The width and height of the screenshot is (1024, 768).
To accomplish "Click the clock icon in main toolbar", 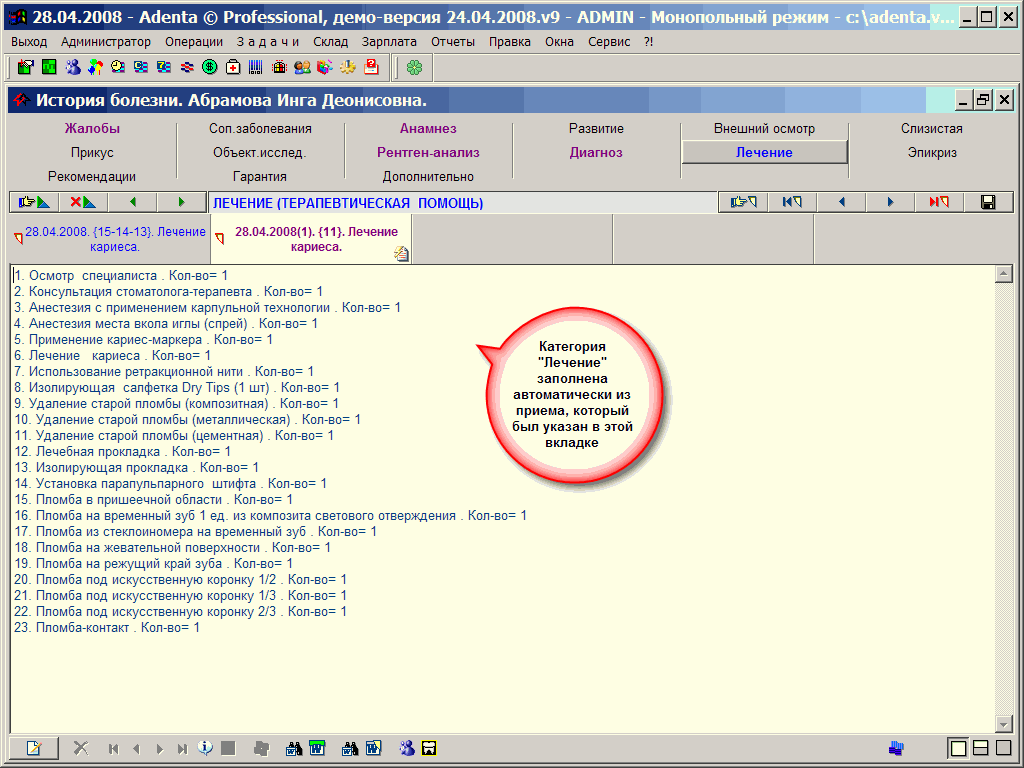I will (x=118, y=67).
